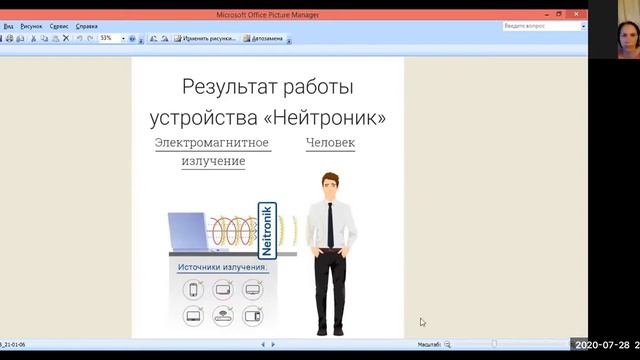
Task: Click the Изменить рисунки button
Action: click(x=205, y=38)
